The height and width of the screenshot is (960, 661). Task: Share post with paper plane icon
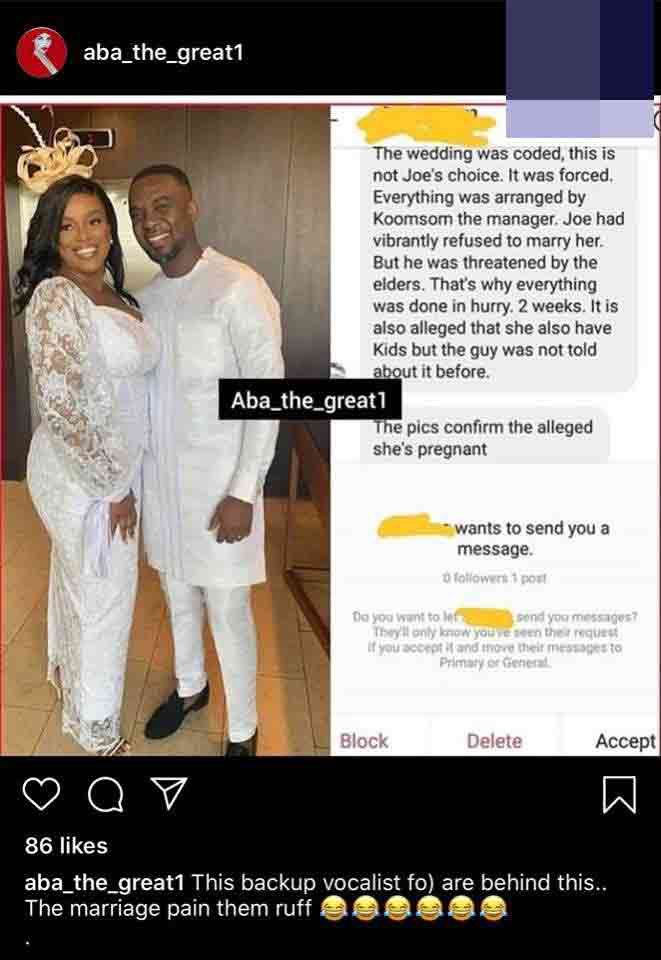tap(168, 793)
